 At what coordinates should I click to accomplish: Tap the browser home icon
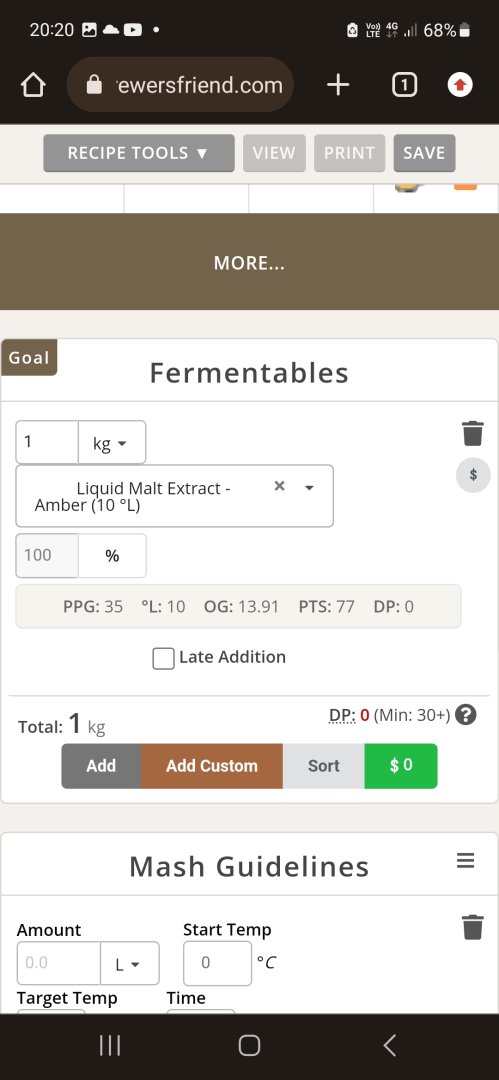tap(33, 85)
